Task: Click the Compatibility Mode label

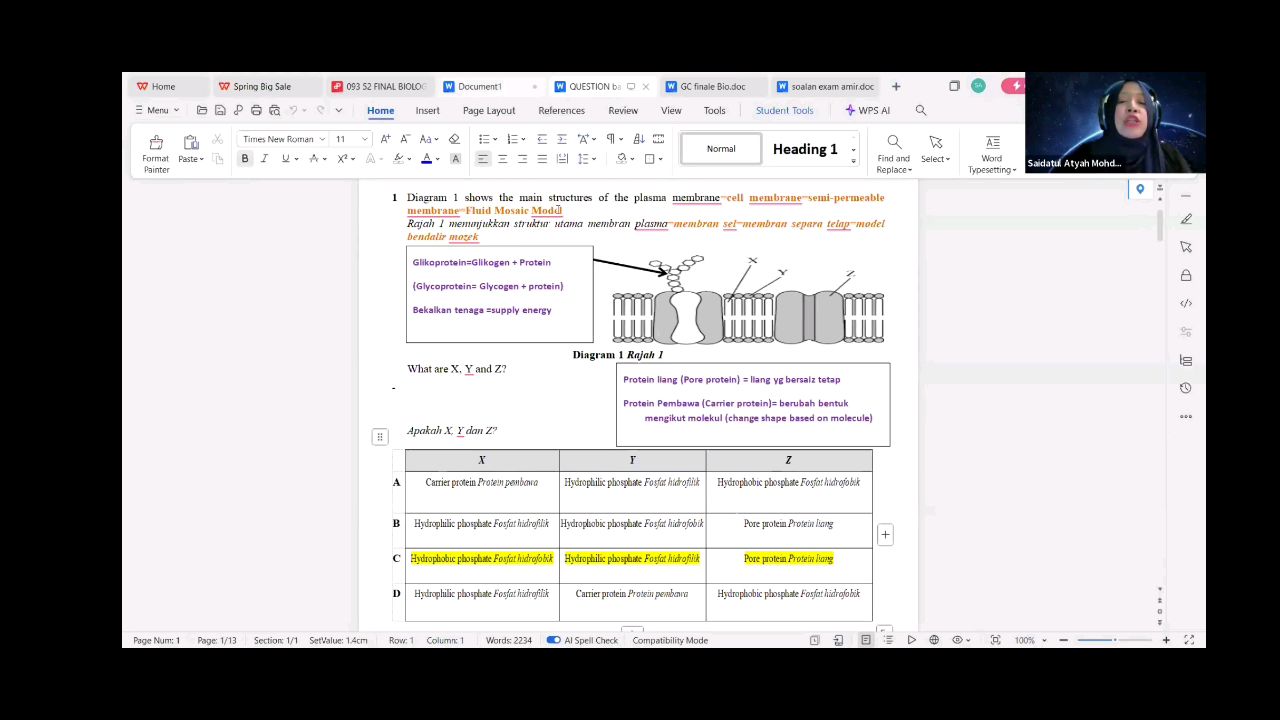Action: (x=670, y=640)
